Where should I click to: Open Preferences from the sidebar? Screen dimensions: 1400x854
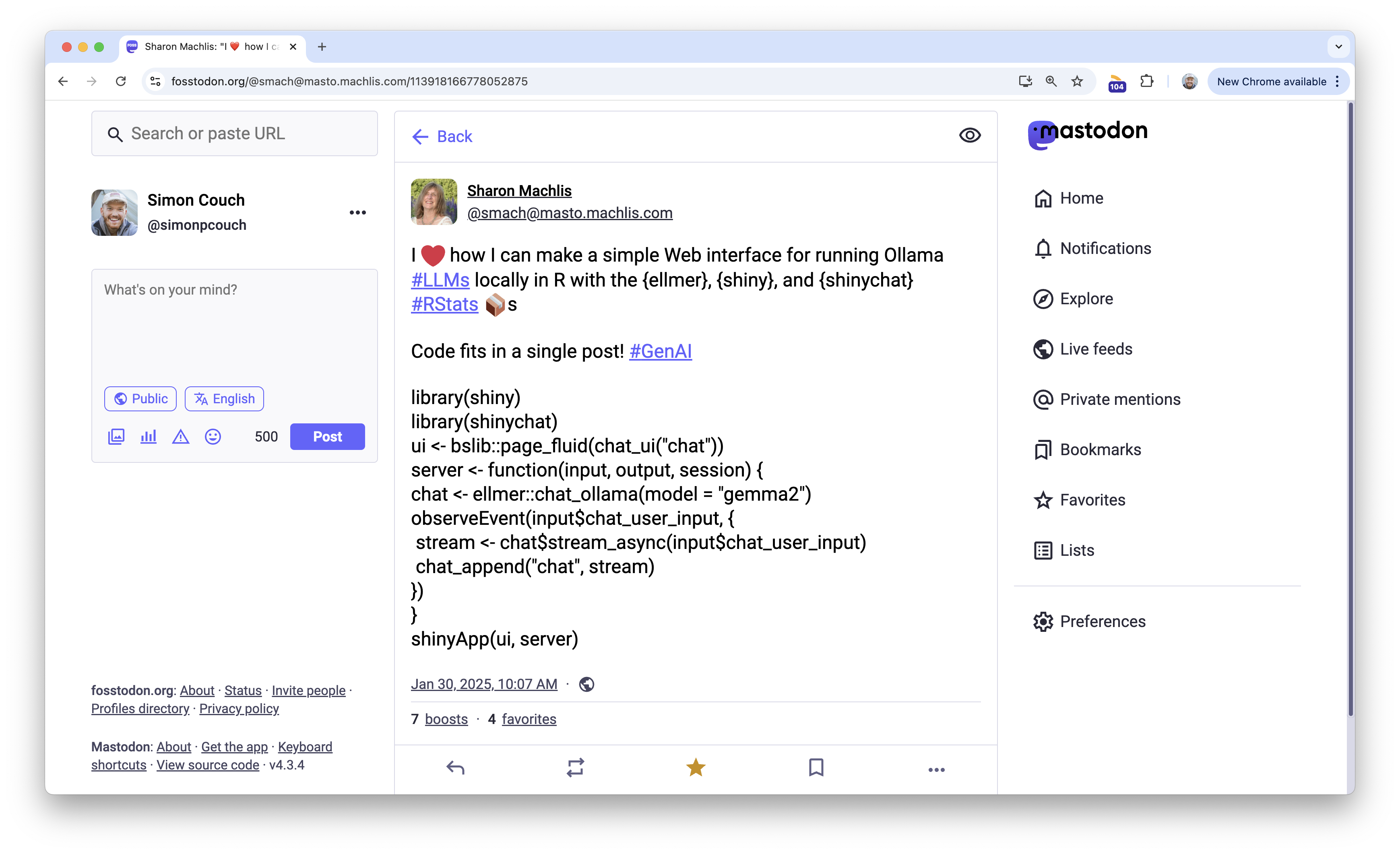pyautogui.click(x=1102, y=621)
